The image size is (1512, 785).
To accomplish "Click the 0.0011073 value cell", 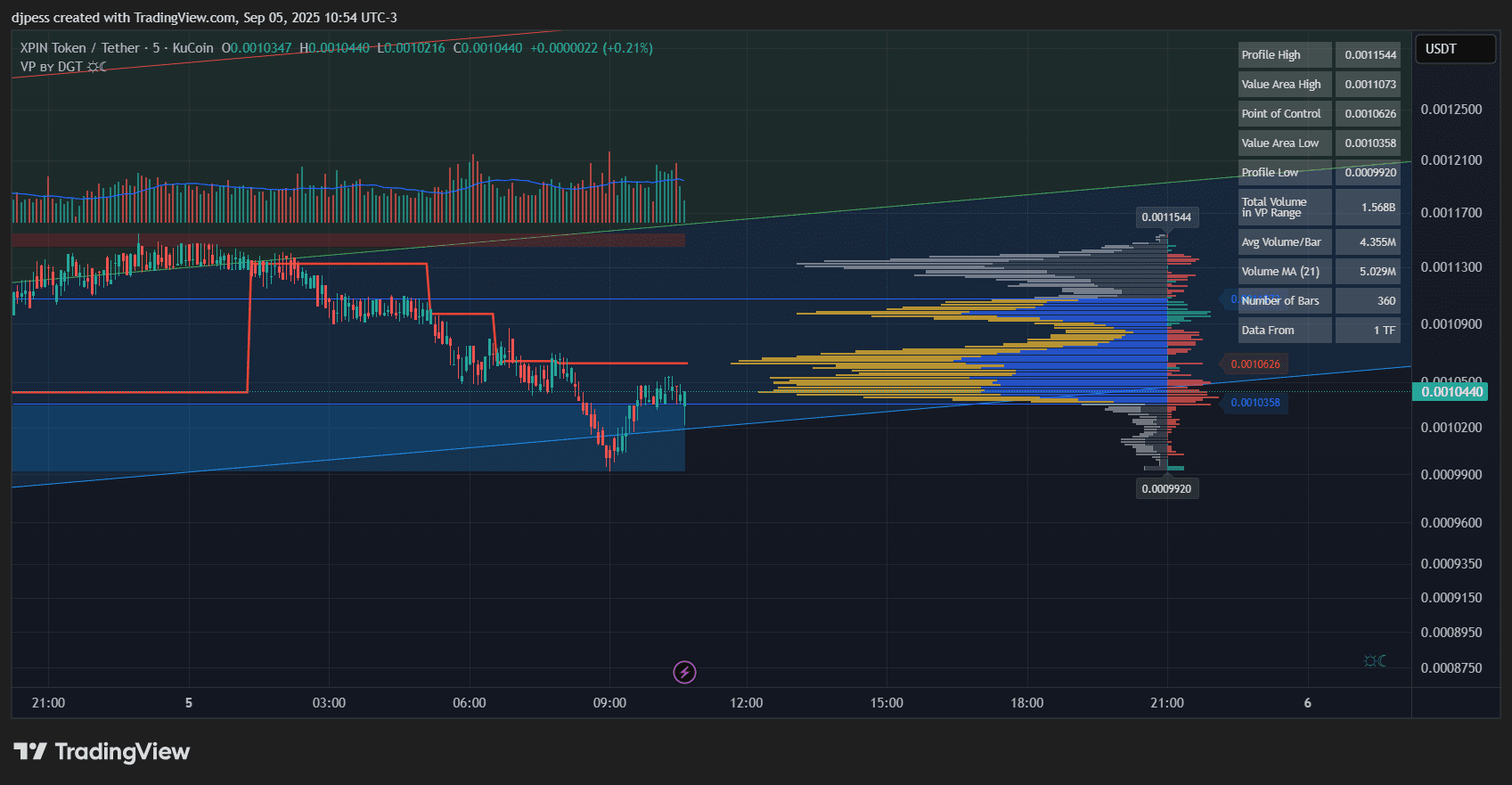I will pos(1368,84).
